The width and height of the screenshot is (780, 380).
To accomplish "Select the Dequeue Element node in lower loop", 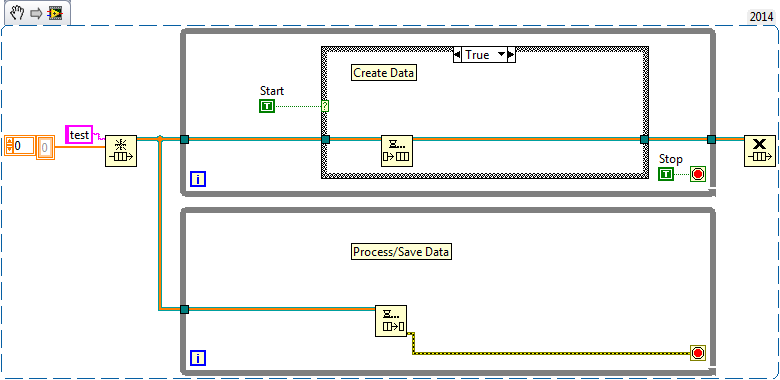I will click(x=391, y=321).
